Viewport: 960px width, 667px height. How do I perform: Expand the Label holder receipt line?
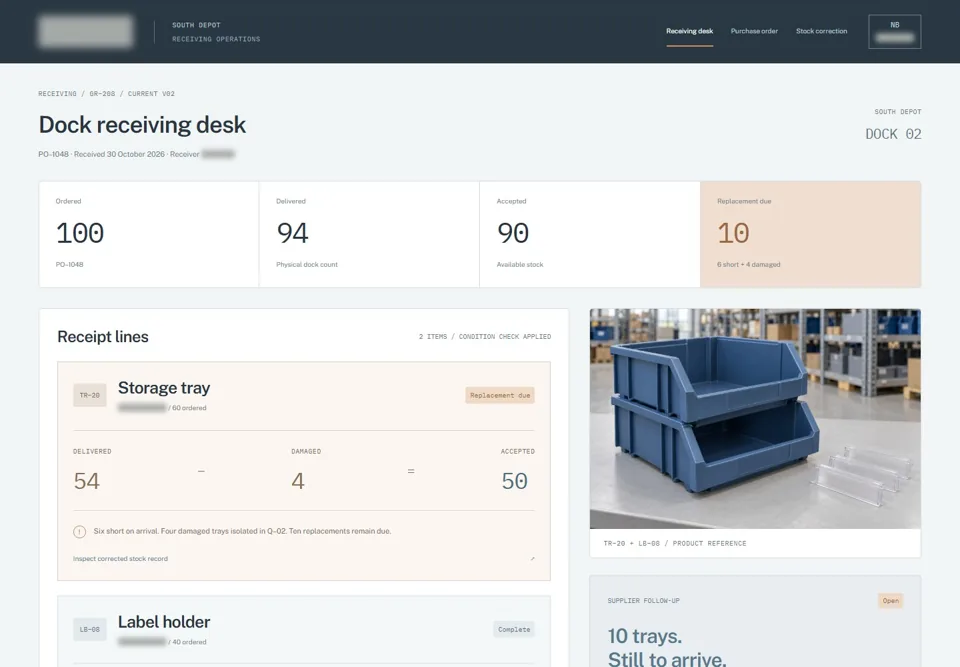[x=304, y=631]
